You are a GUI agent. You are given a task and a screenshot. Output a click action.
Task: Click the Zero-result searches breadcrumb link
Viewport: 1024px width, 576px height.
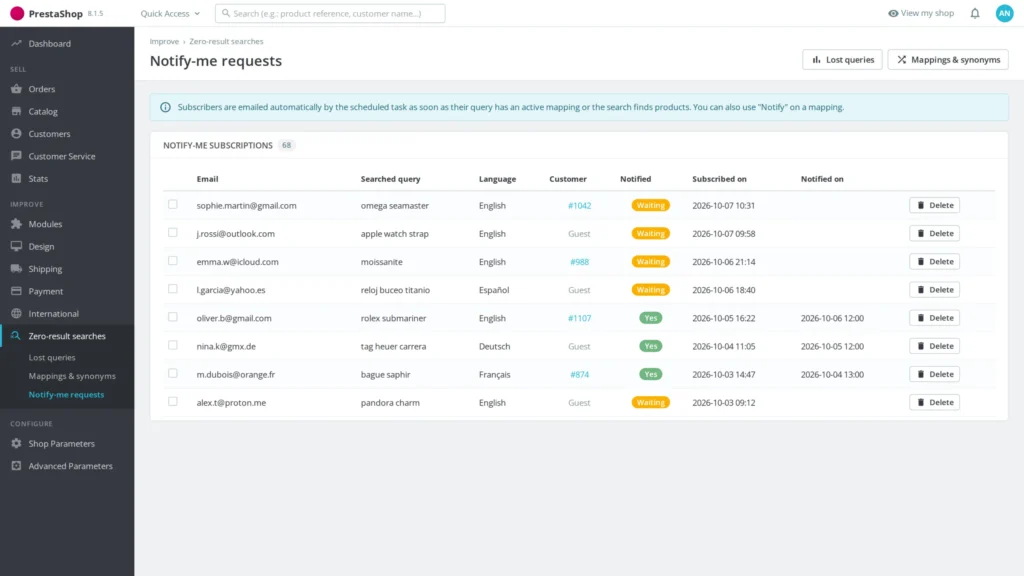(x=226, y=41)
